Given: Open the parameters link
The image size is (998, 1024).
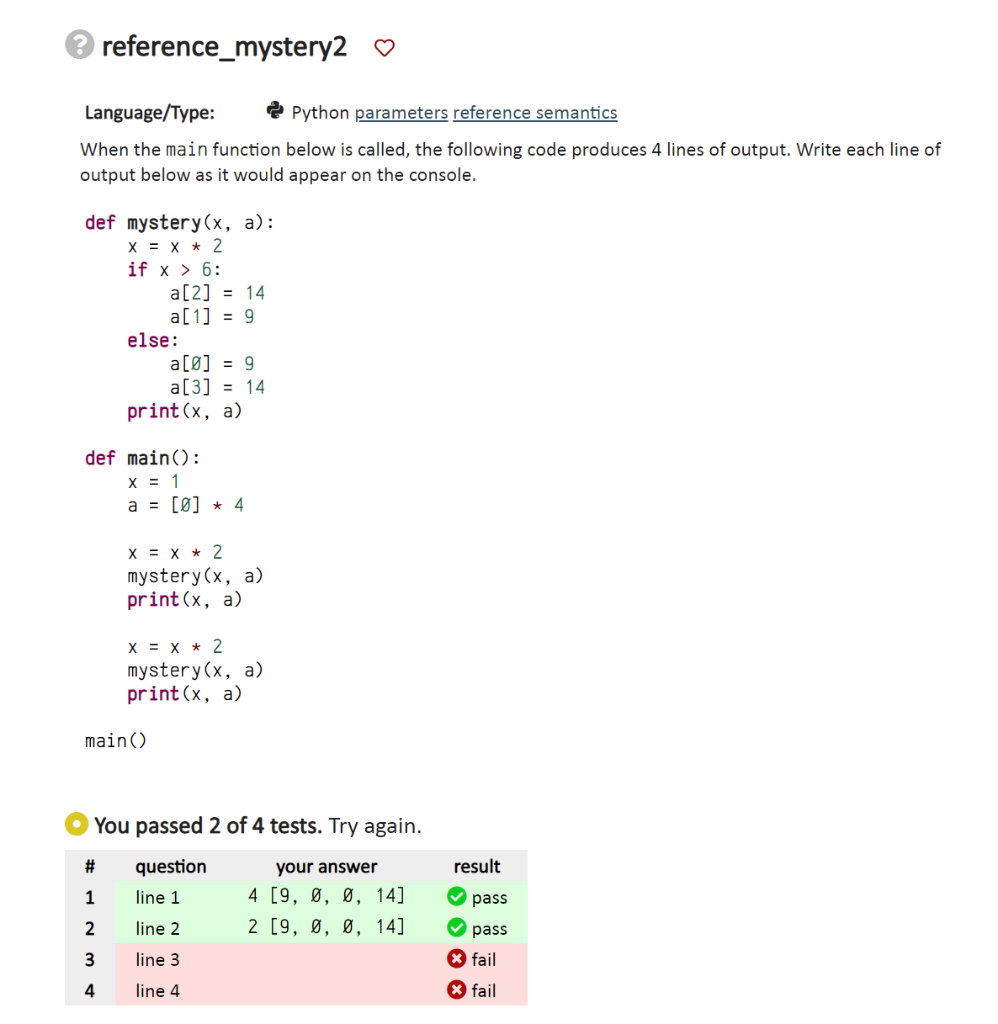Looking at the screenshot, I should (401, 112).
